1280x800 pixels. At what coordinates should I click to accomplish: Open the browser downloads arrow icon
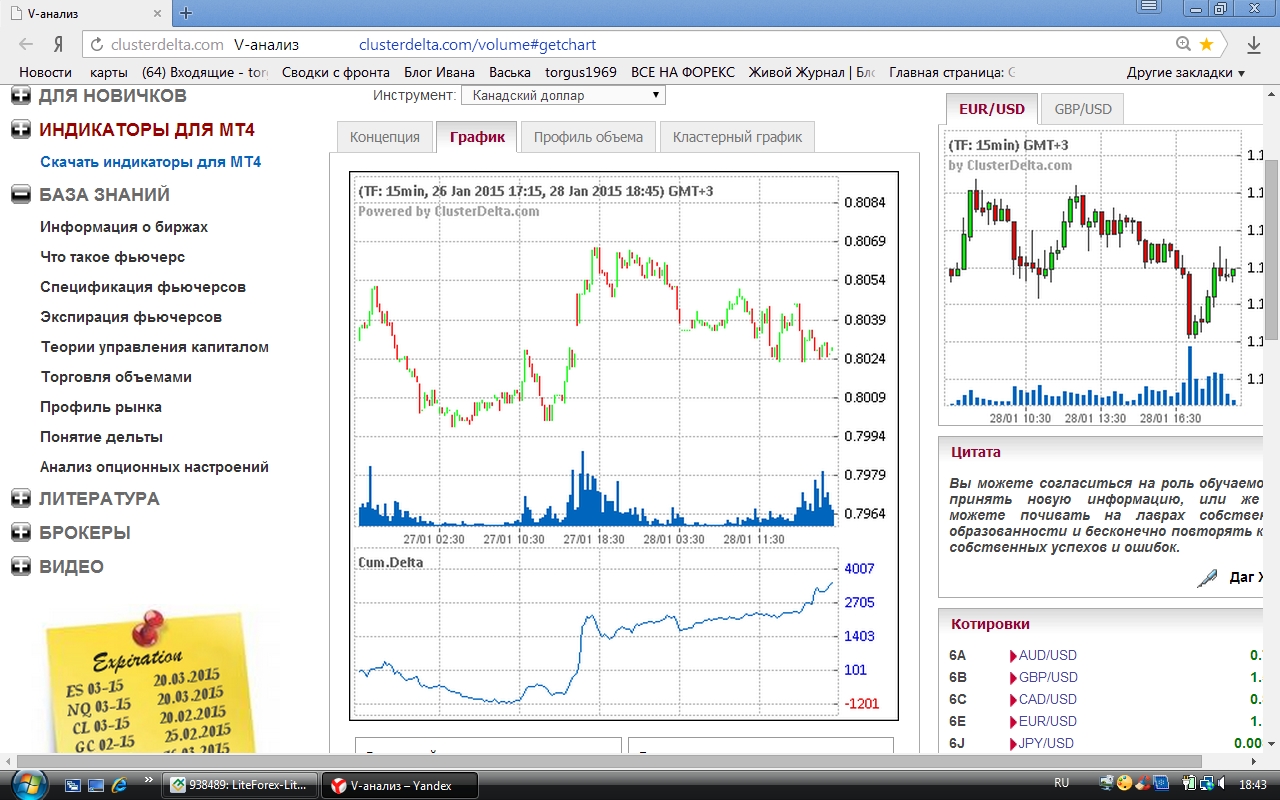tap(1254, 44)
